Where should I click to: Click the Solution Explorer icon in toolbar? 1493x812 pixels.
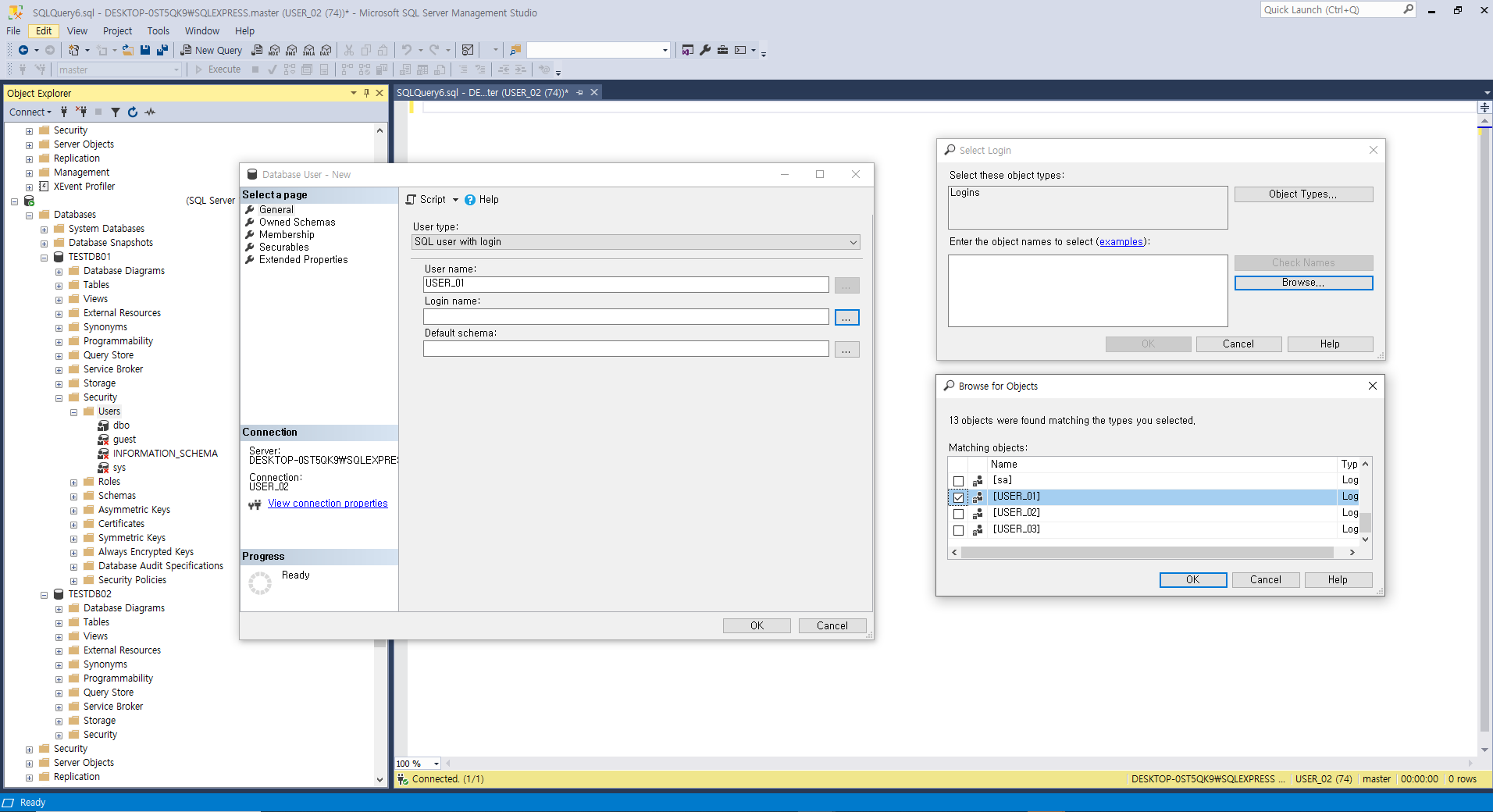pyautogui.click(x=688, y=50)
